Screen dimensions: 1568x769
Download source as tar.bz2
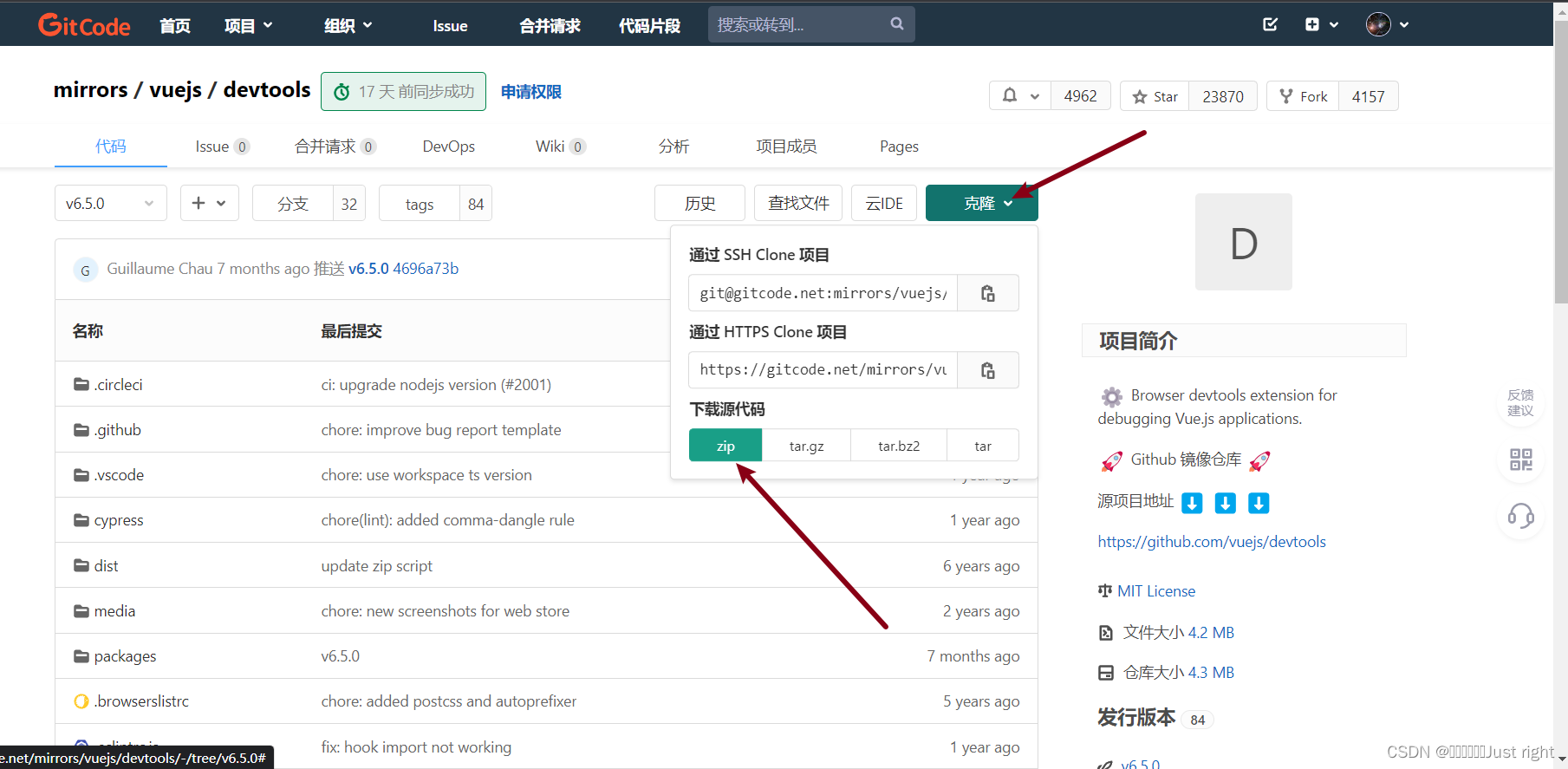(899, 446)
